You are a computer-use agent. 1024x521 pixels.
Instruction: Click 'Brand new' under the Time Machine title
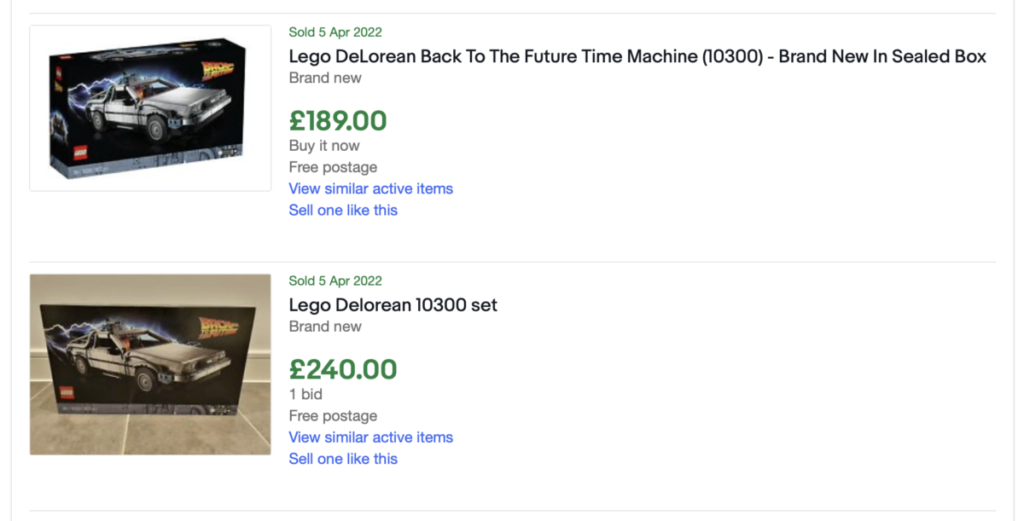coord(325,78)
